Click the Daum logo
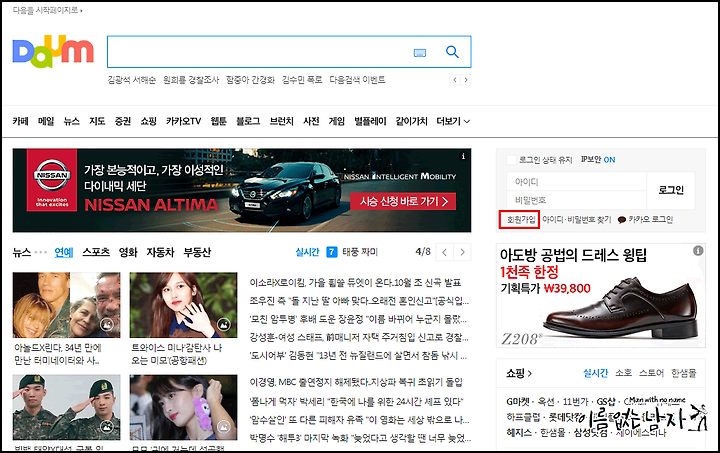The width and height of the screenshot is (720, 453). pyautogui.click(x=53, y=51)
